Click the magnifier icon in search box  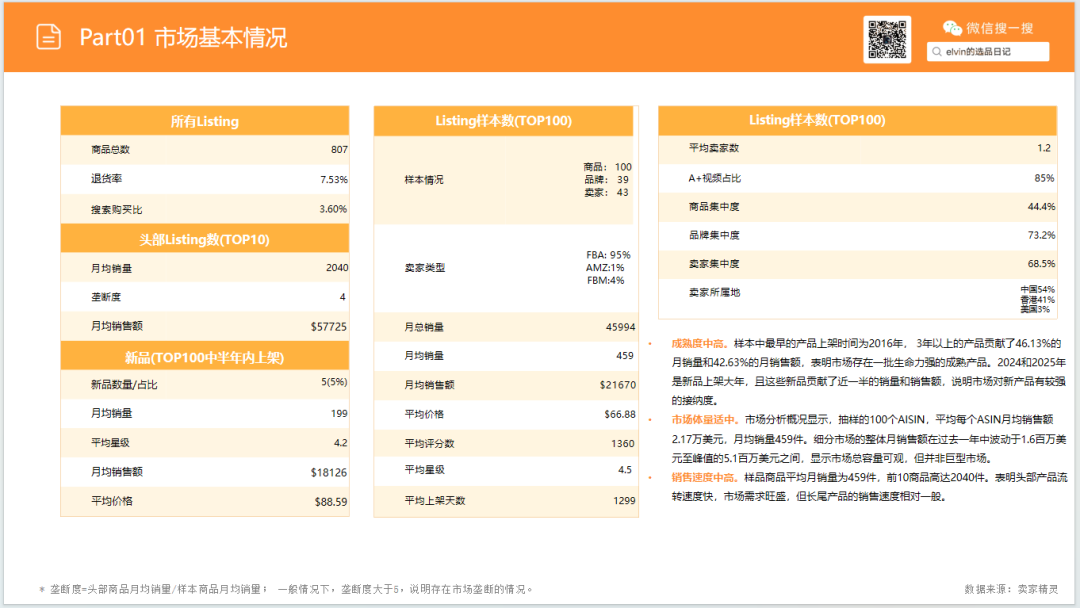pos(937,52)
